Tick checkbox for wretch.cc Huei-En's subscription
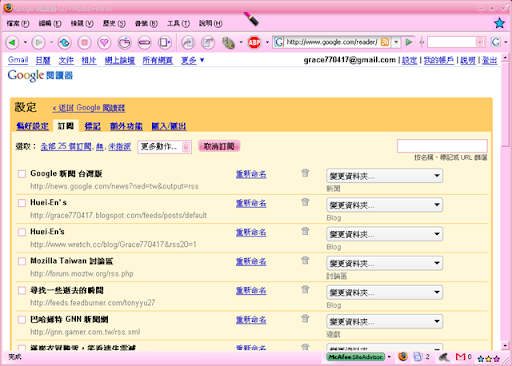The height and width of the screenshot is (366, 512). [x=22, y=232]
